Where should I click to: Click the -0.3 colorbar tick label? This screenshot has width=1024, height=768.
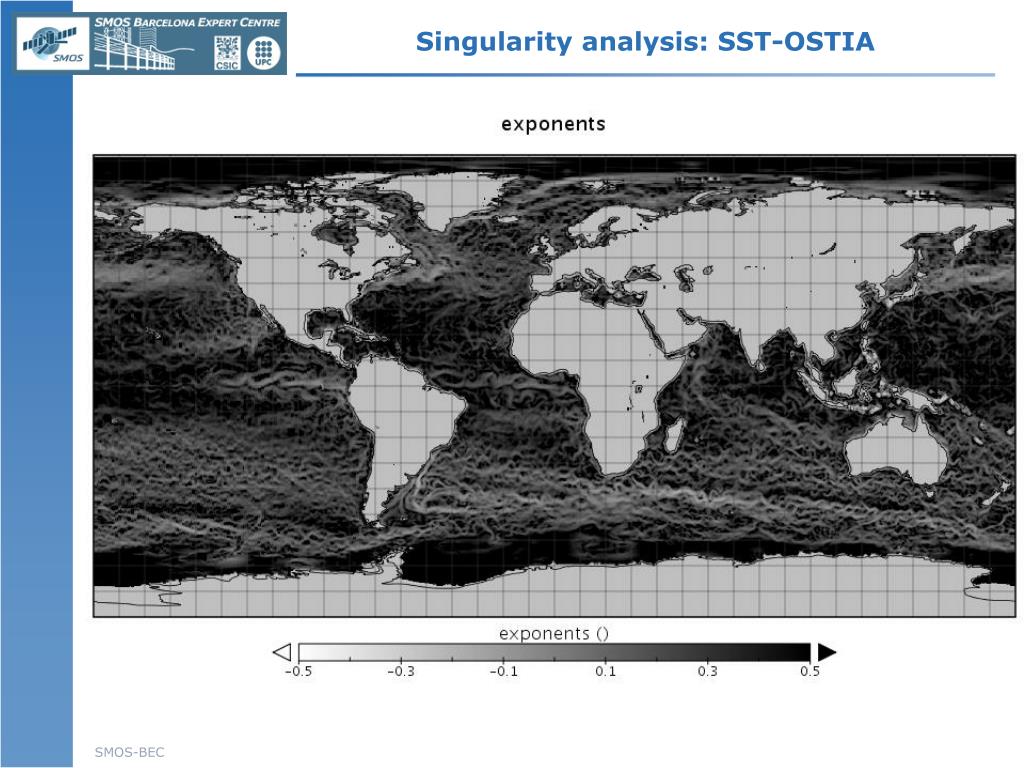point(401,671)
